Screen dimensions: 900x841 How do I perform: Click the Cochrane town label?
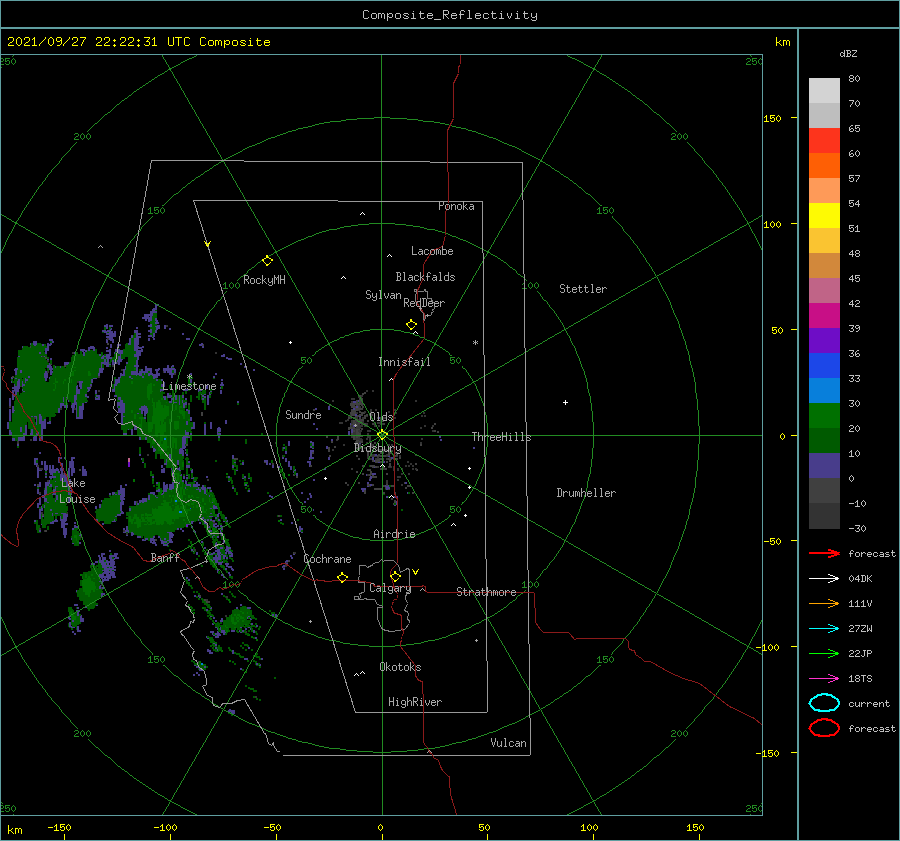(327, 559)
